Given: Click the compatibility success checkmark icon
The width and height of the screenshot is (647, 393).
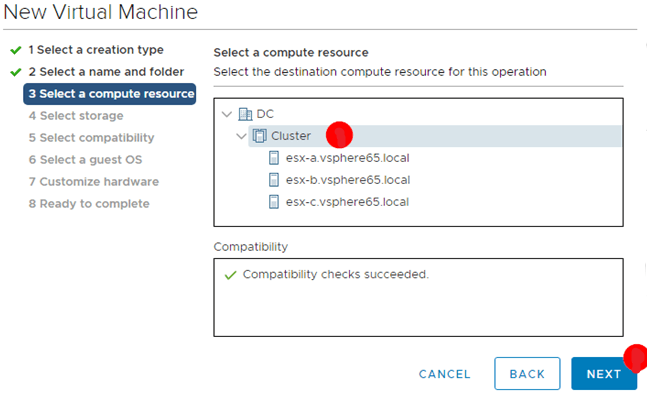Looking at the screenshot, I should coord(230,275).
